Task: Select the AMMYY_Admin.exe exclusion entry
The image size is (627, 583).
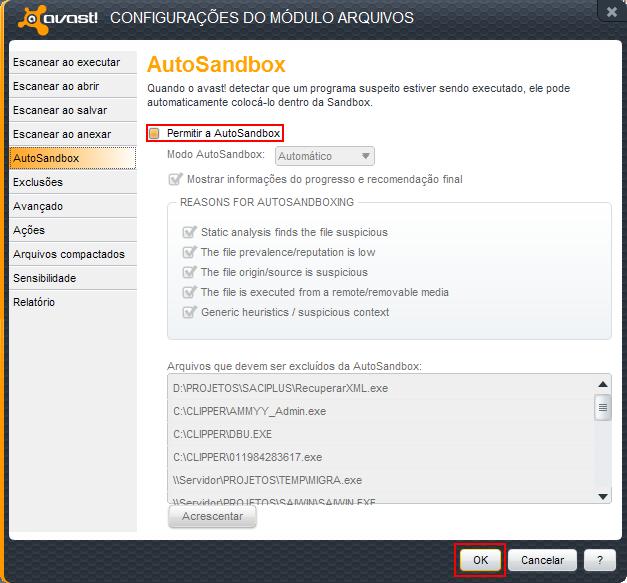Action: point(382,411)
